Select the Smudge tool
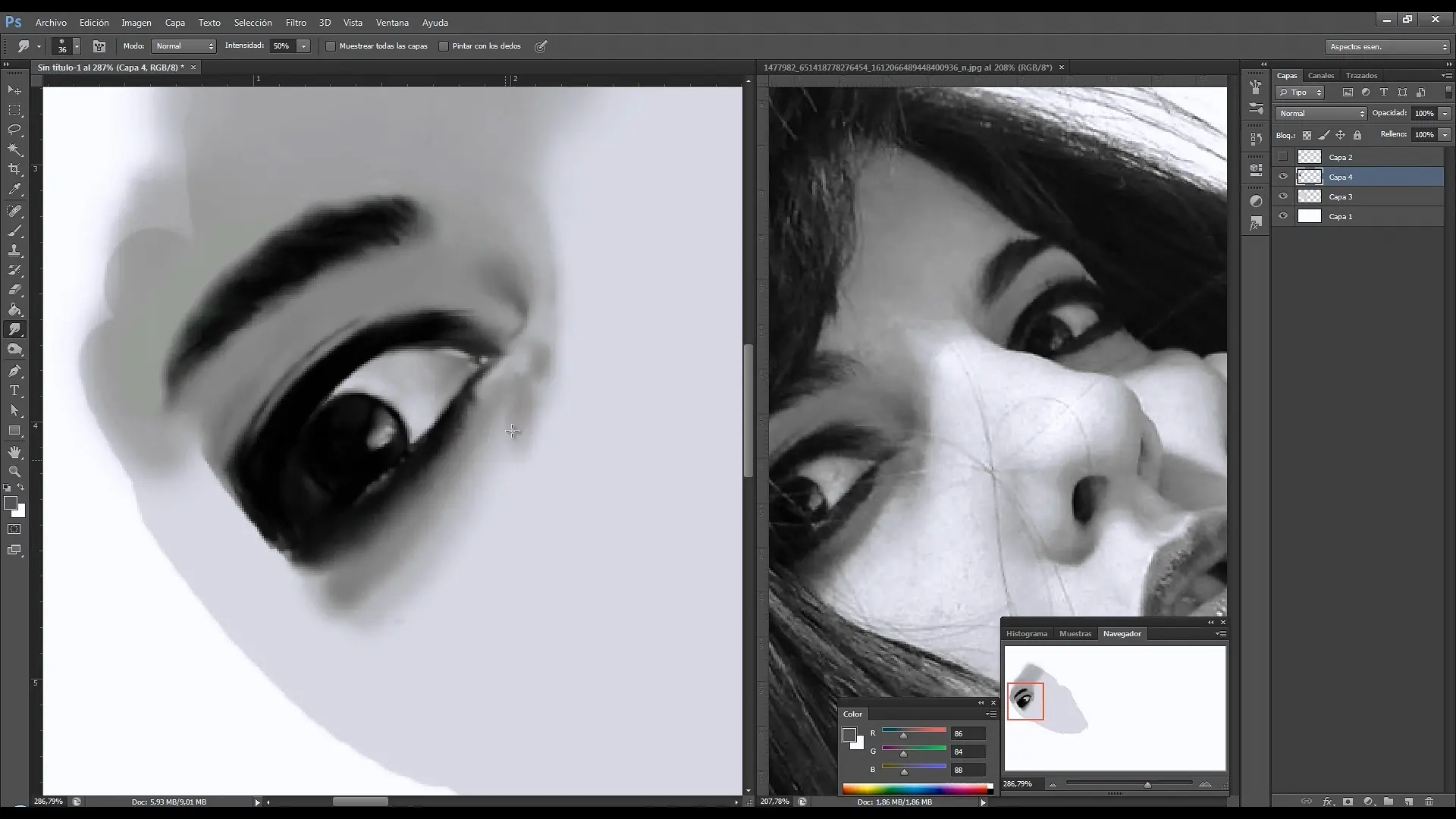Viewport: 1456px width, 819px height. (14, 329)
